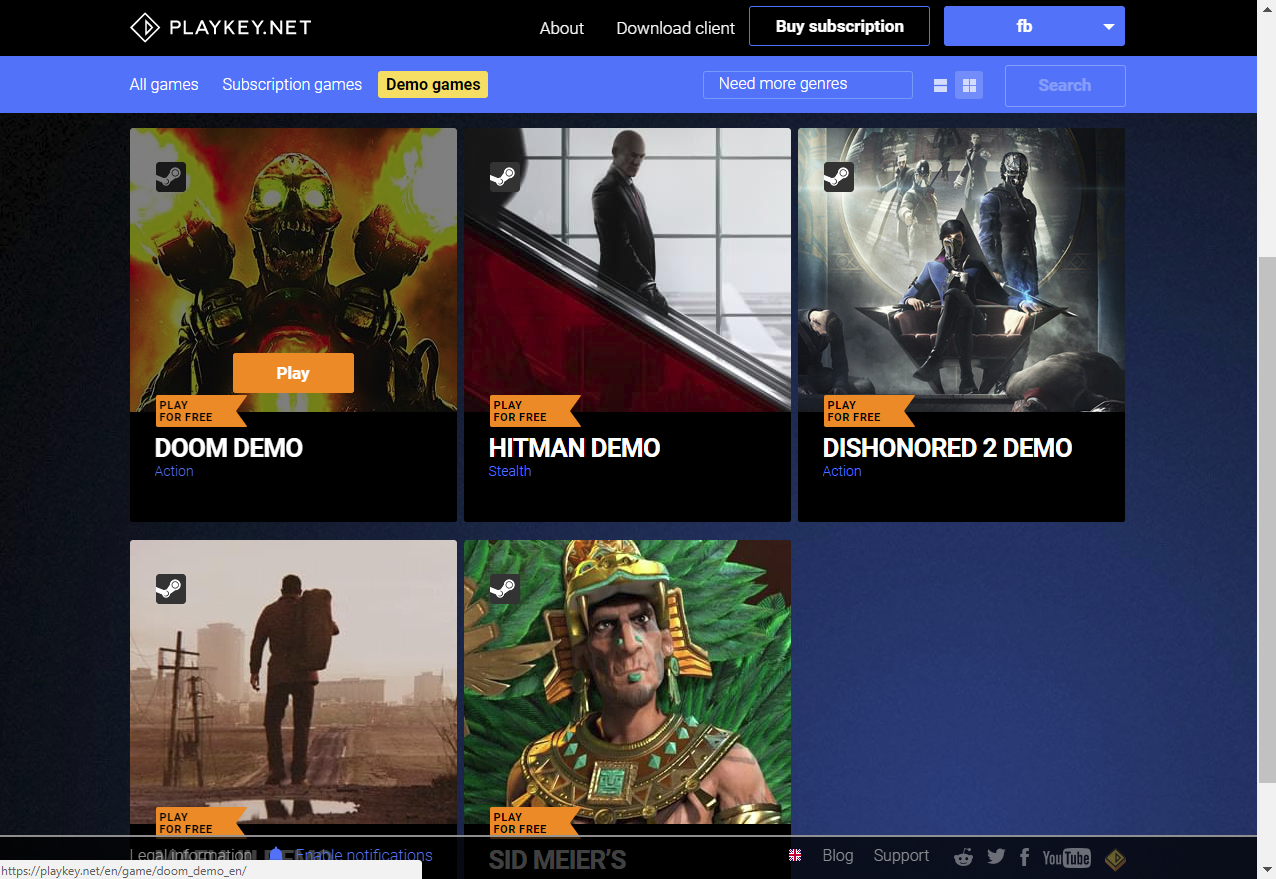Click Play For Free ribbon on Sid Meier's
The image size is (1276, 879).
[x=534, y=823]
